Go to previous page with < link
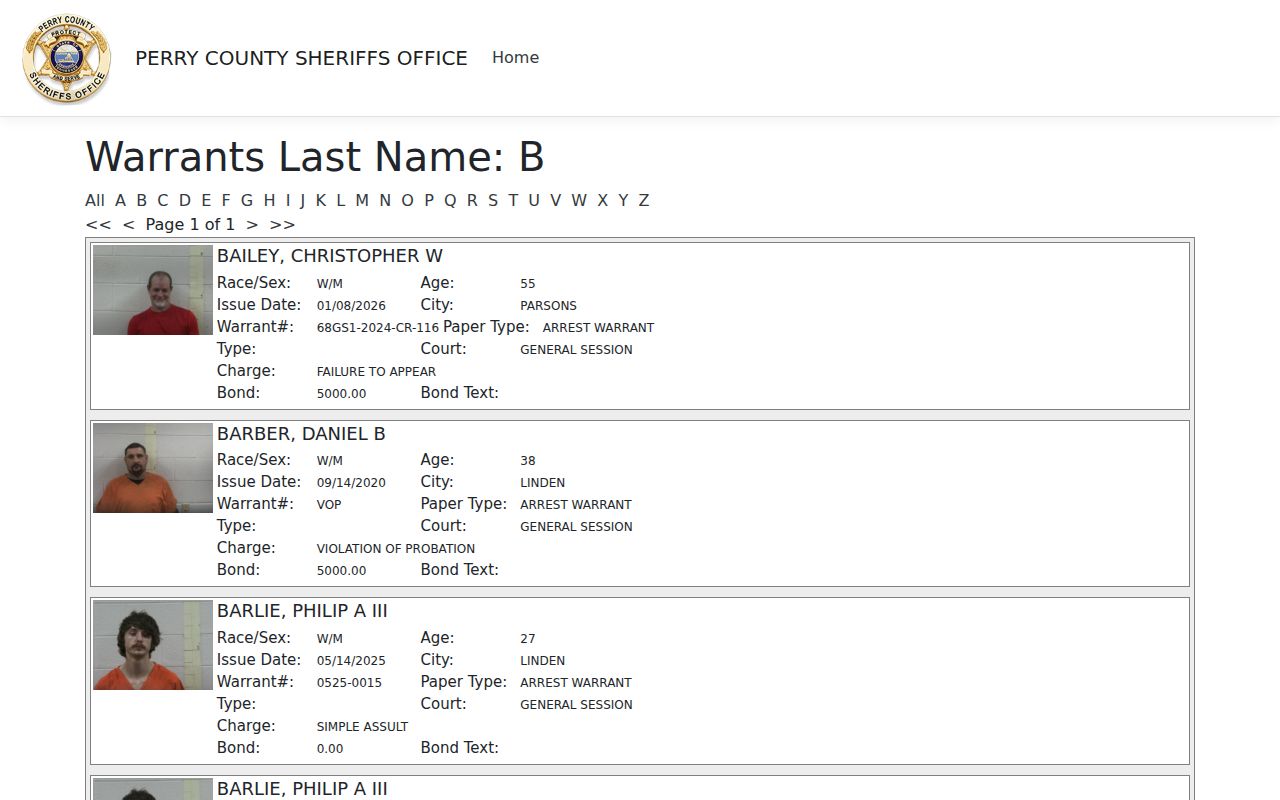 [x=128, y=224]
